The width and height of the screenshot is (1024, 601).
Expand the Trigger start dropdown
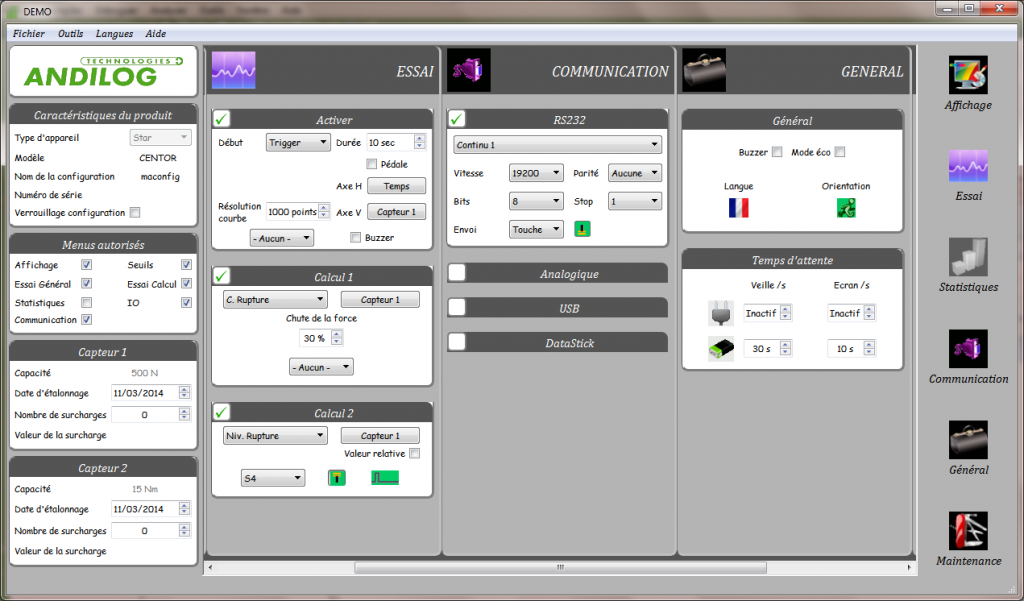coord(298,143)
